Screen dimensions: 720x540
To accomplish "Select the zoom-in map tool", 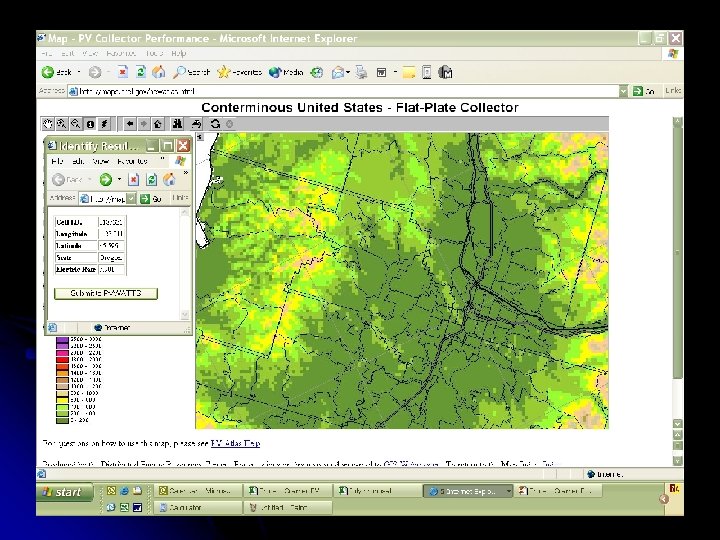I will coord(61,124).
